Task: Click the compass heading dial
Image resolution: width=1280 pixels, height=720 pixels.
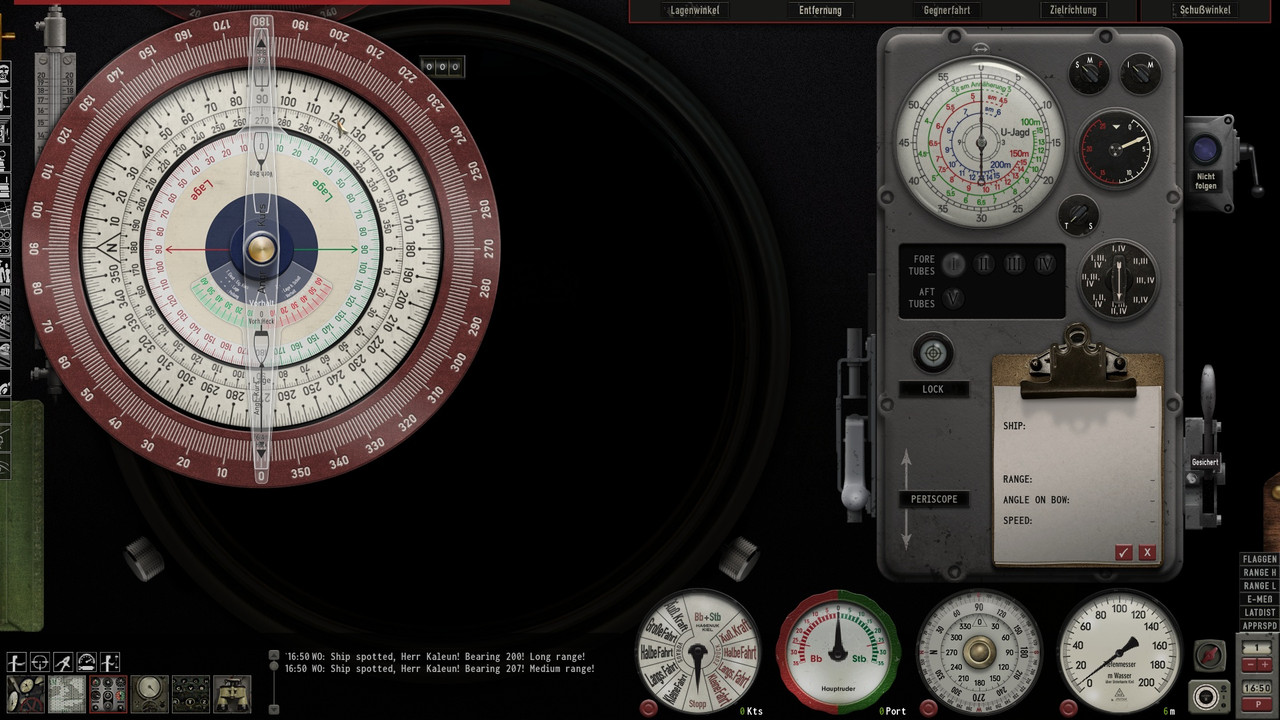Action: (979, 652)
